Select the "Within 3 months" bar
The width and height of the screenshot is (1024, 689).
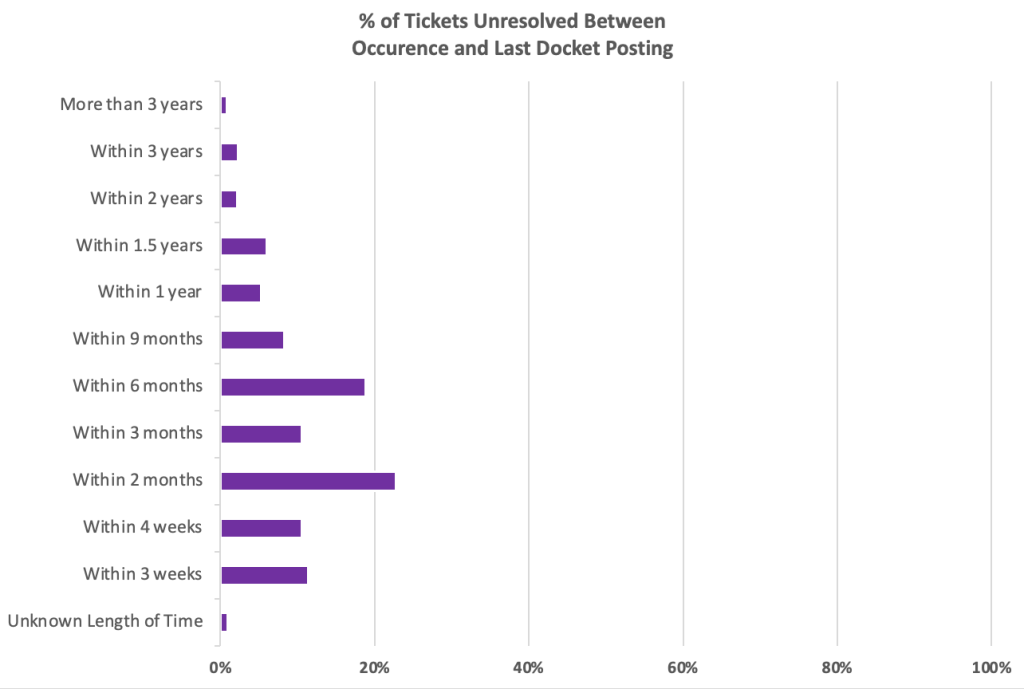click(261, 434)
